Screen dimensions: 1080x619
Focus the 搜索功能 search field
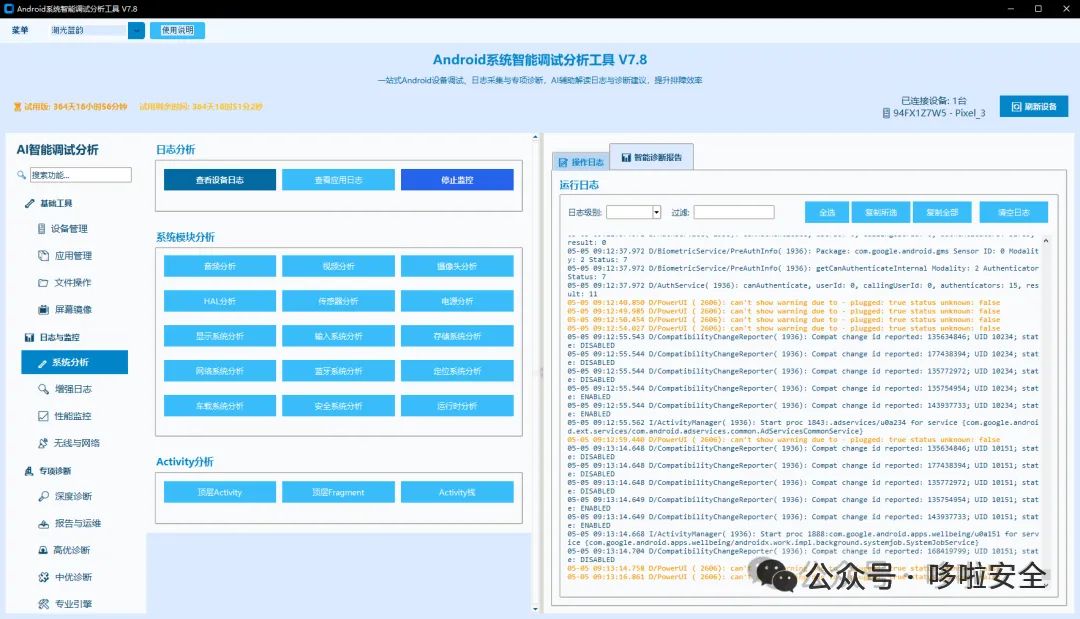click(81, 175)
